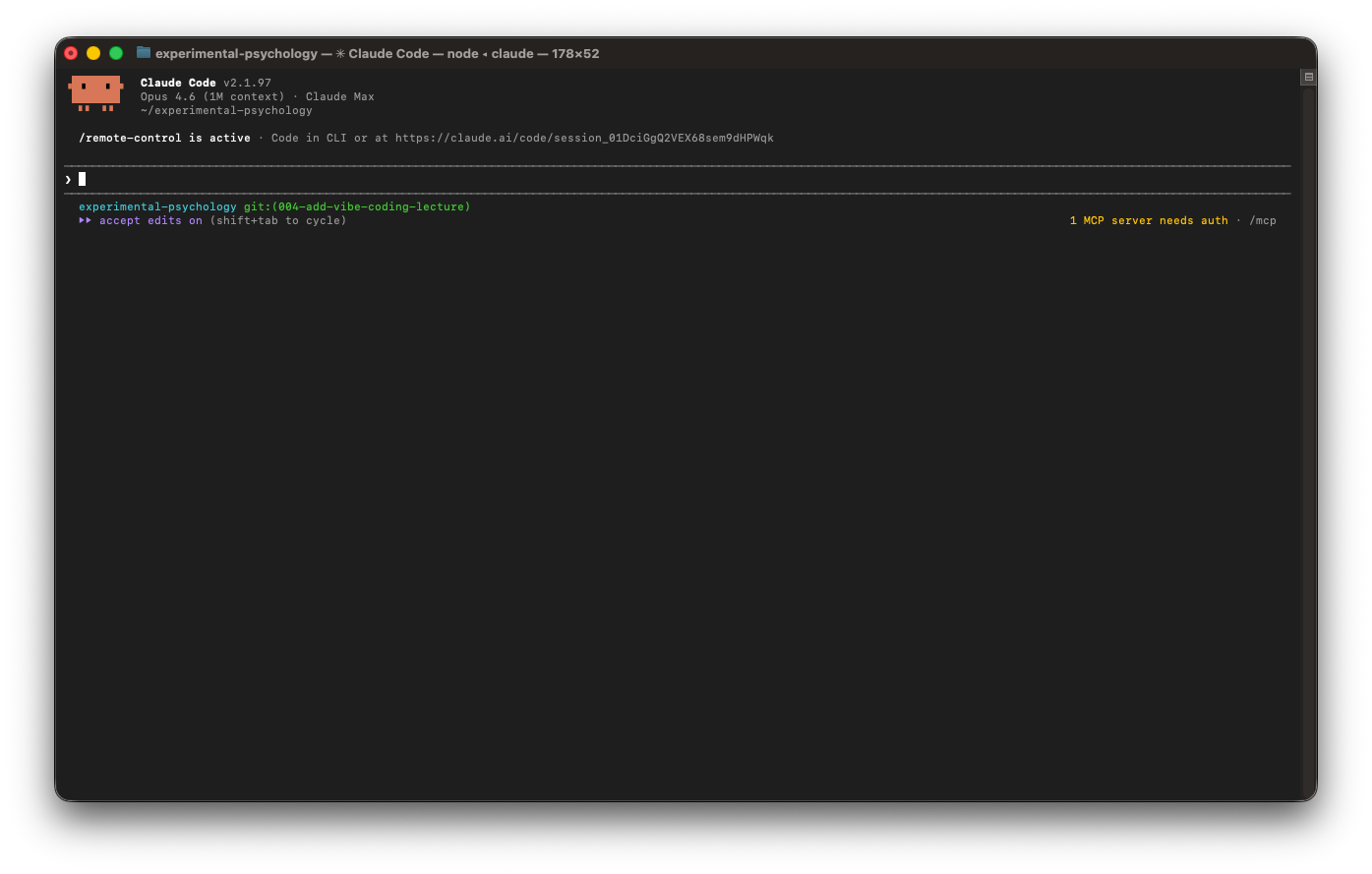Click the Claude Code pixel mascot logo
1372x874 pixels.
point(95,92)
